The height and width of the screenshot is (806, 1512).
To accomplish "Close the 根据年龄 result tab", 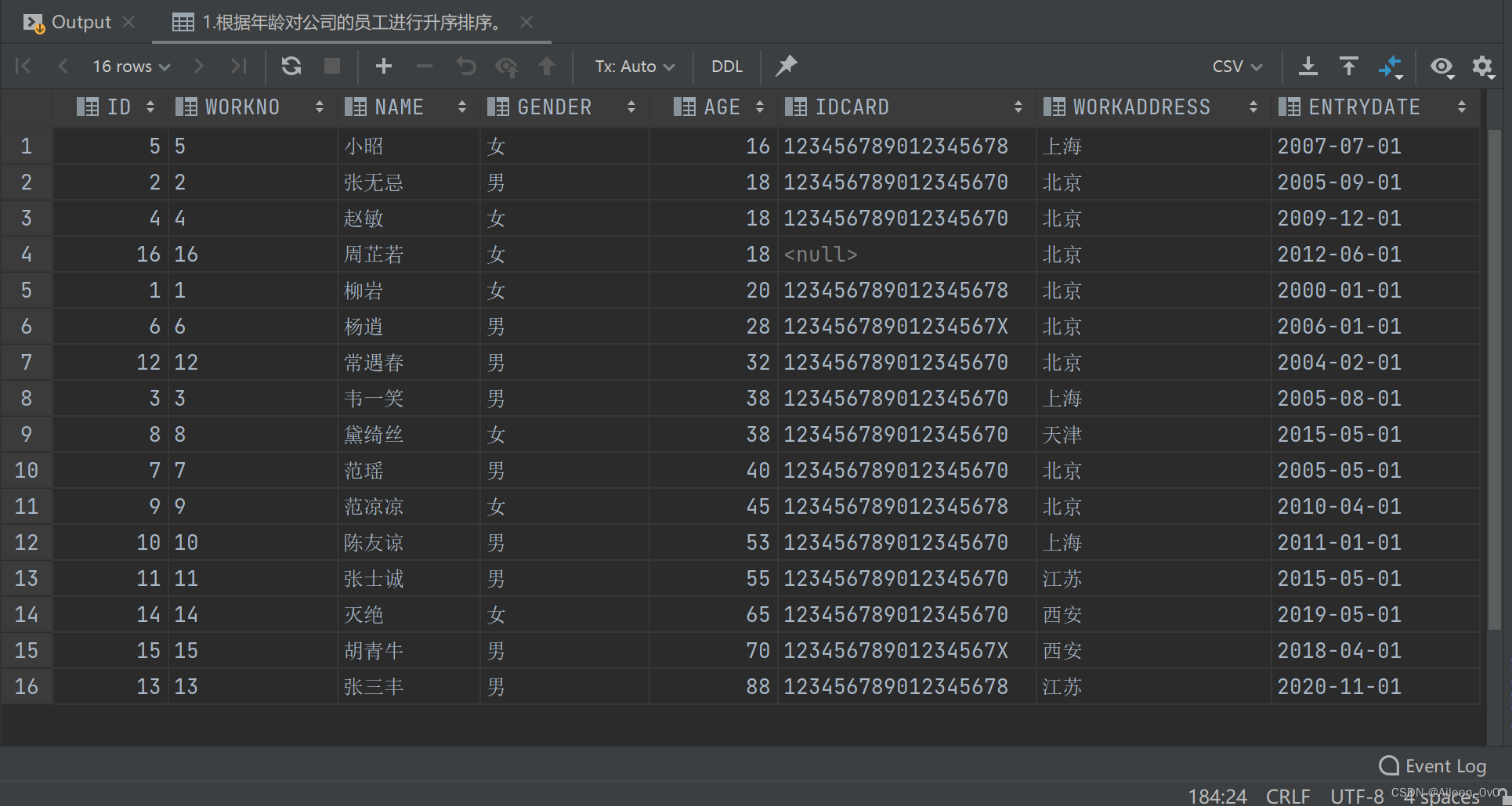I will (x=526, y=23).
